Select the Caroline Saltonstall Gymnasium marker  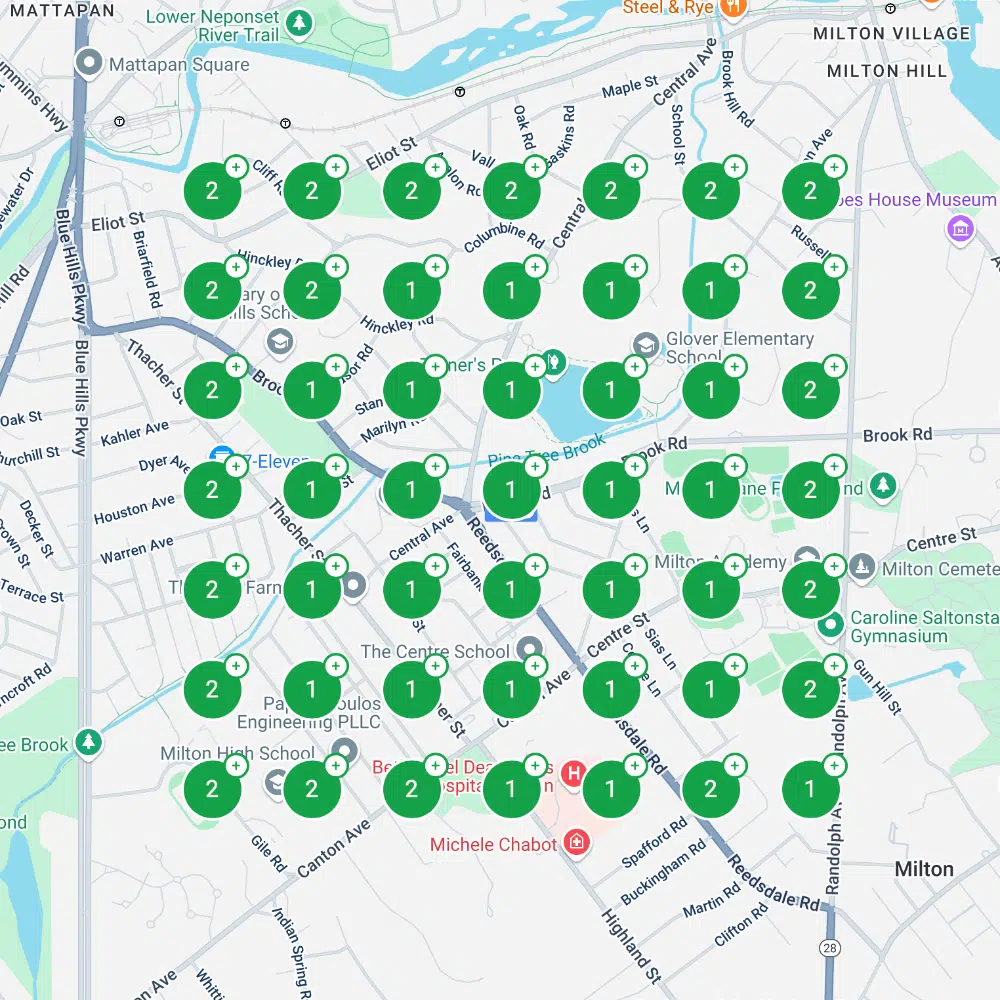point(830,625)
